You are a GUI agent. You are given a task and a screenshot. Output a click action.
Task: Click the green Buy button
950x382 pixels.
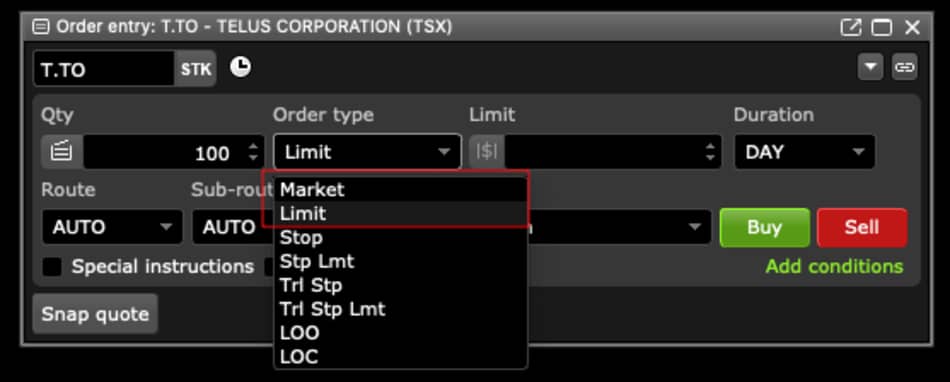765,228
